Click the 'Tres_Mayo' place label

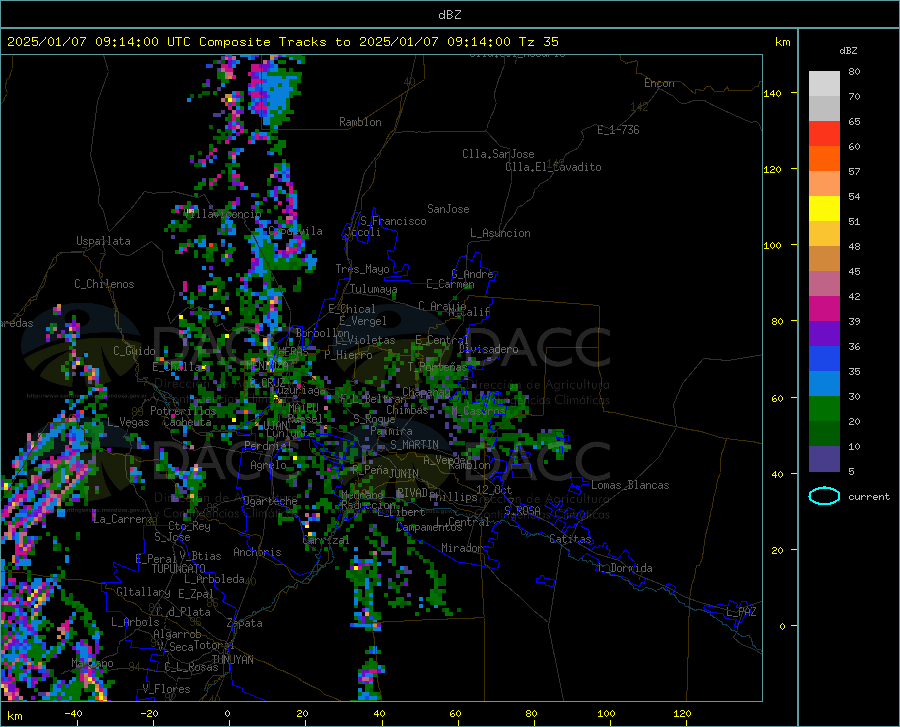[362, 269]
